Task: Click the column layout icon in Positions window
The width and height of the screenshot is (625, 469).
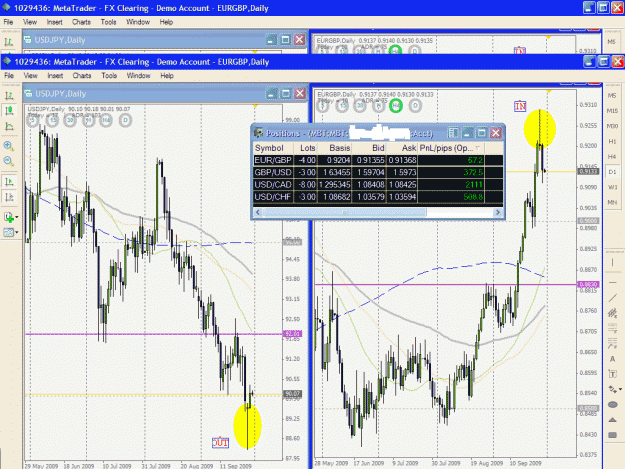Action: [453, 133]
